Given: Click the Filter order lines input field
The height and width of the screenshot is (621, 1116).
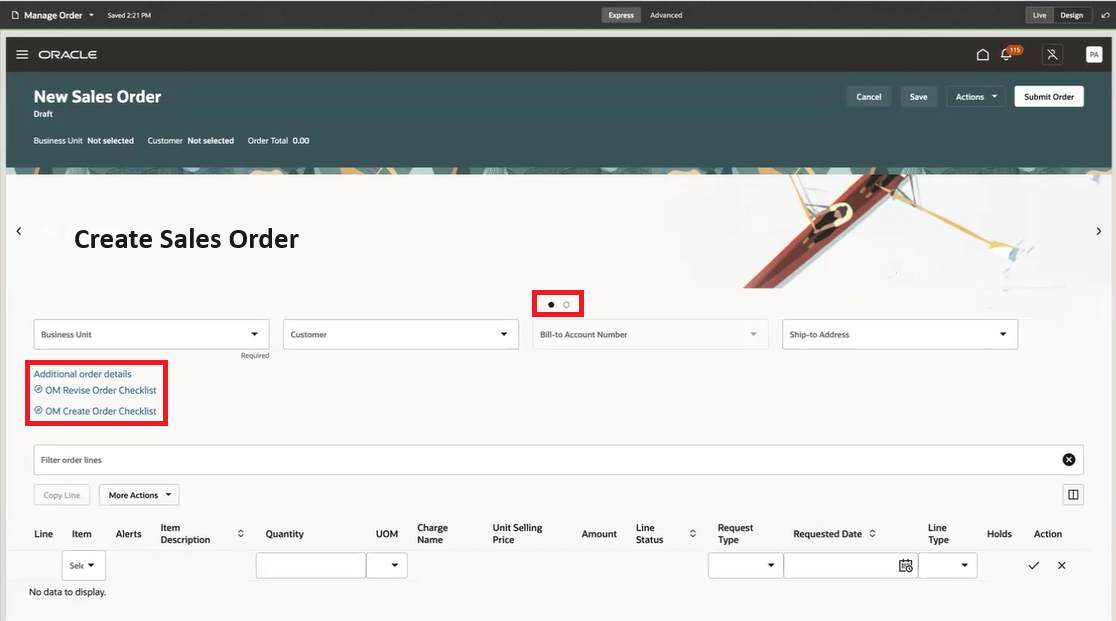Looking at the screenshot, I should 400,459.
